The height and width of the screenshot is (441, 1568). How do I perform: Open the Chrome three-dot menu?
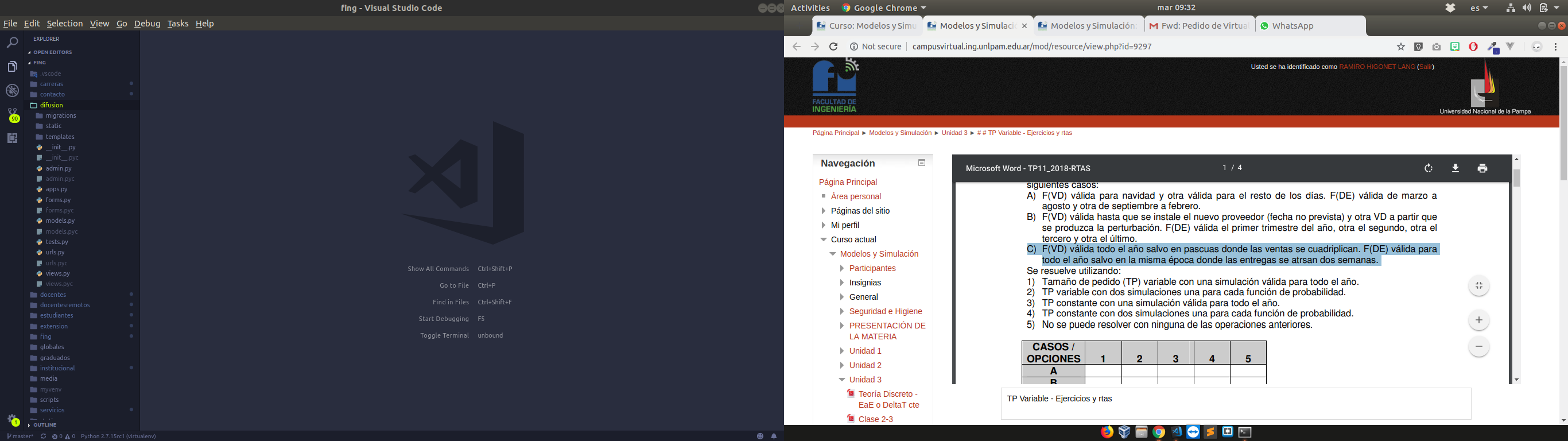coord(1555,47)
